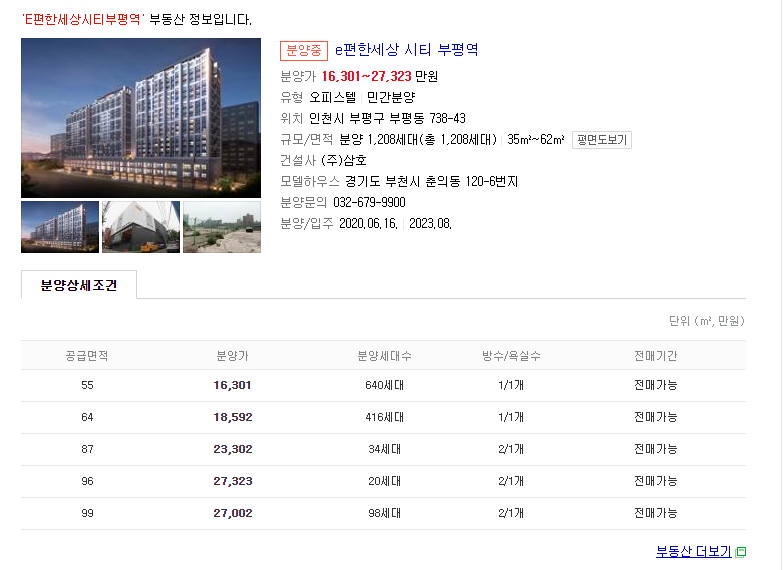Click supply area value 55
This screenshot has width=784, height=570.
click(x=87, y=385)
